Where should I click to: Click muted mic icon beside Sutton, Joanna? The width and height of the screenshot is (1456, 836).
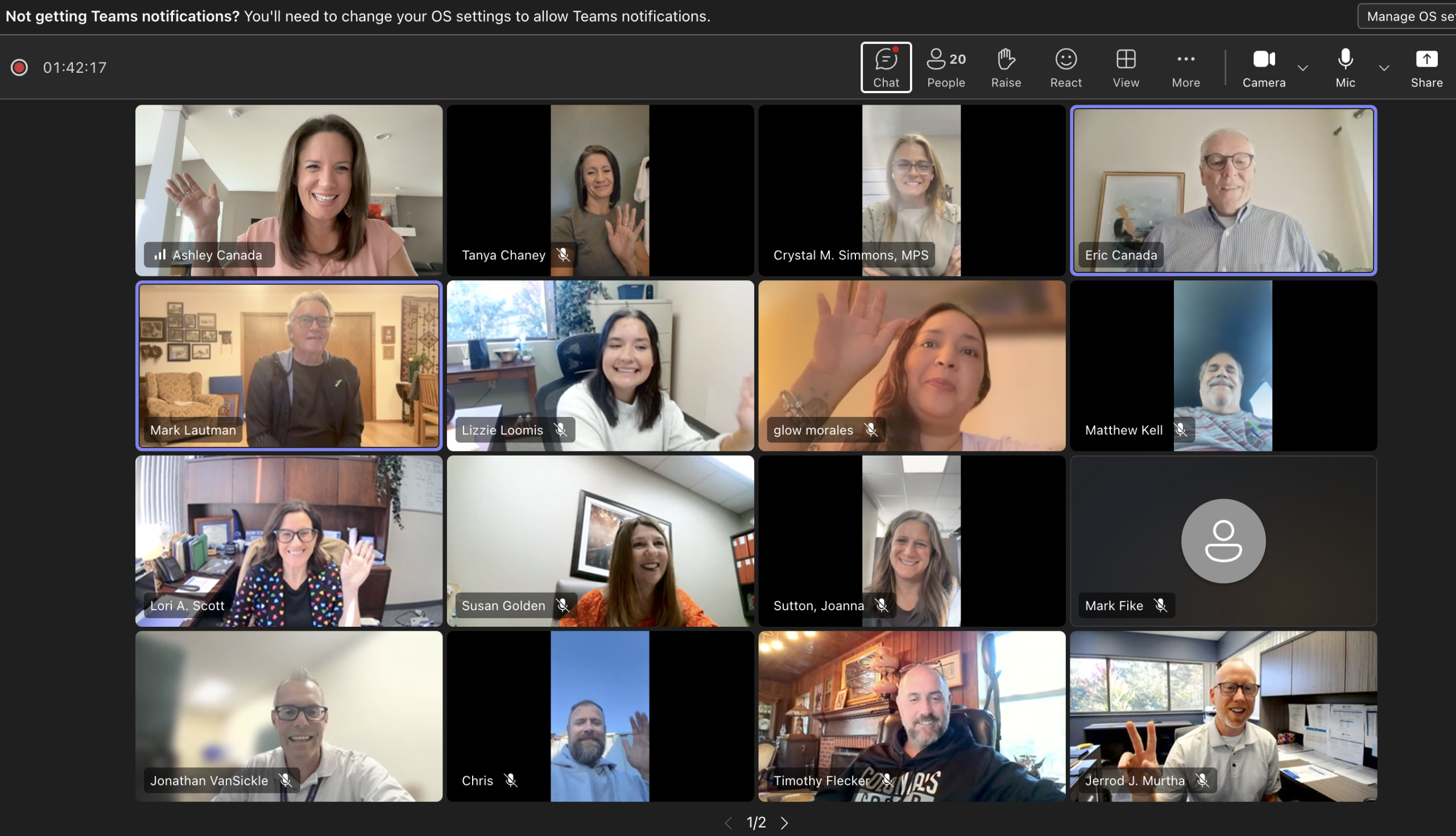click(882, 605)
